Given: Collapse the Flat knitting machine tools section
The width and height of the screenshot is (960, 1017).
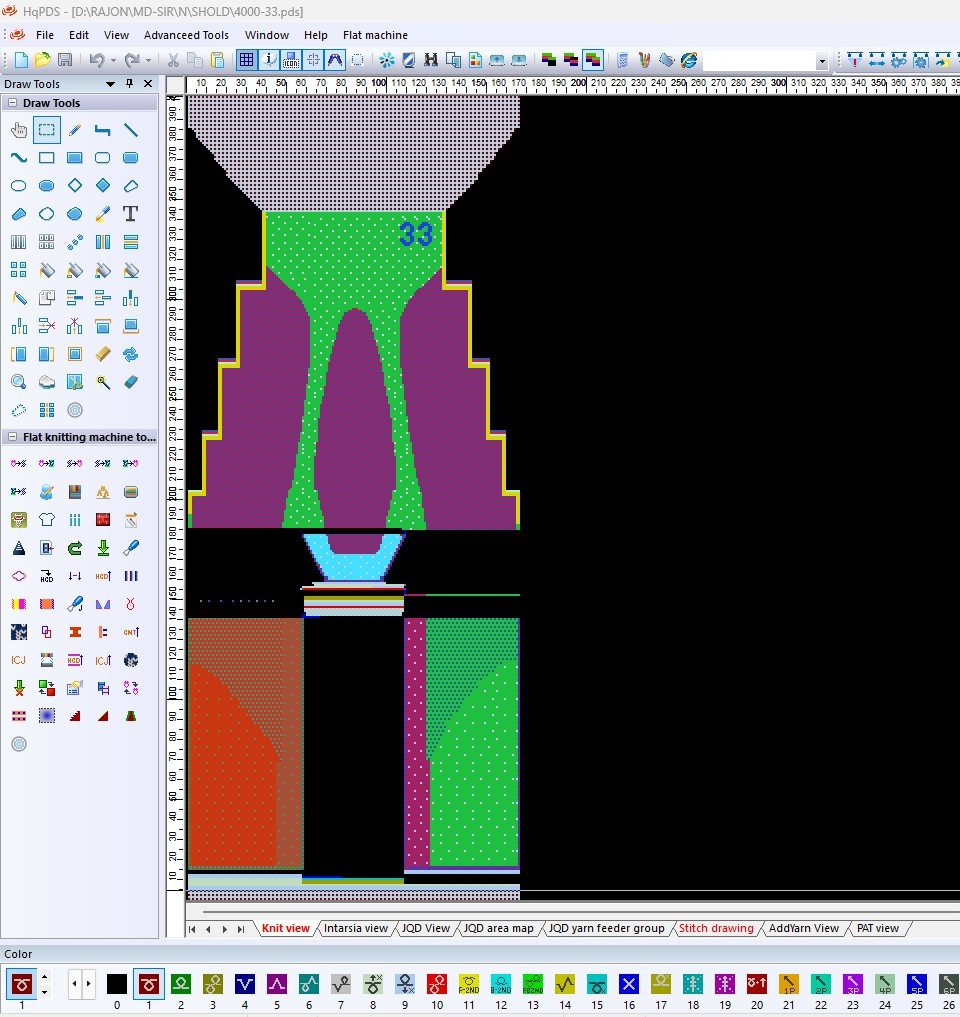Looking at the screenshot, I should tap(12, 437).
